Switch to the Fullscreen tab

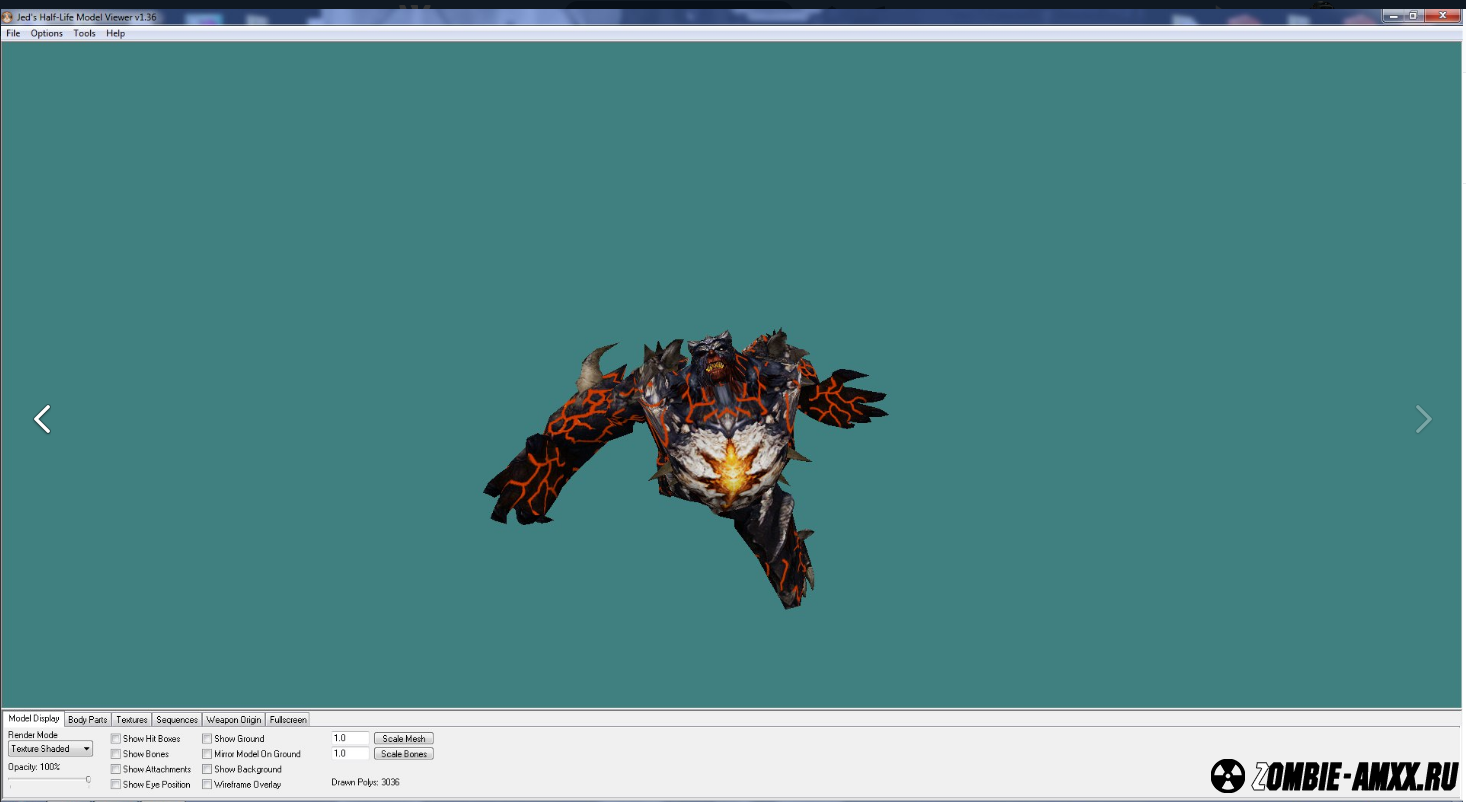click(288, 719)
